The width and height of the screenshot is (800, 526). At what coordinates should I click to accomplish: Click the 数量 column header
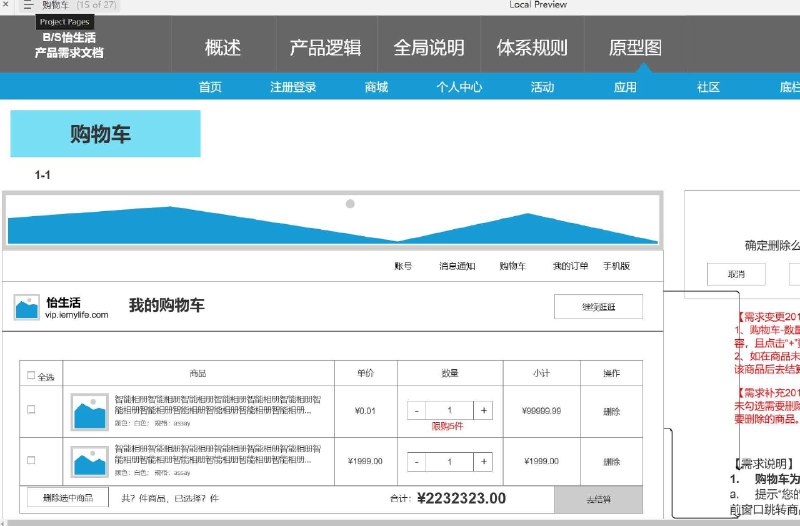[x=450, y=373]
